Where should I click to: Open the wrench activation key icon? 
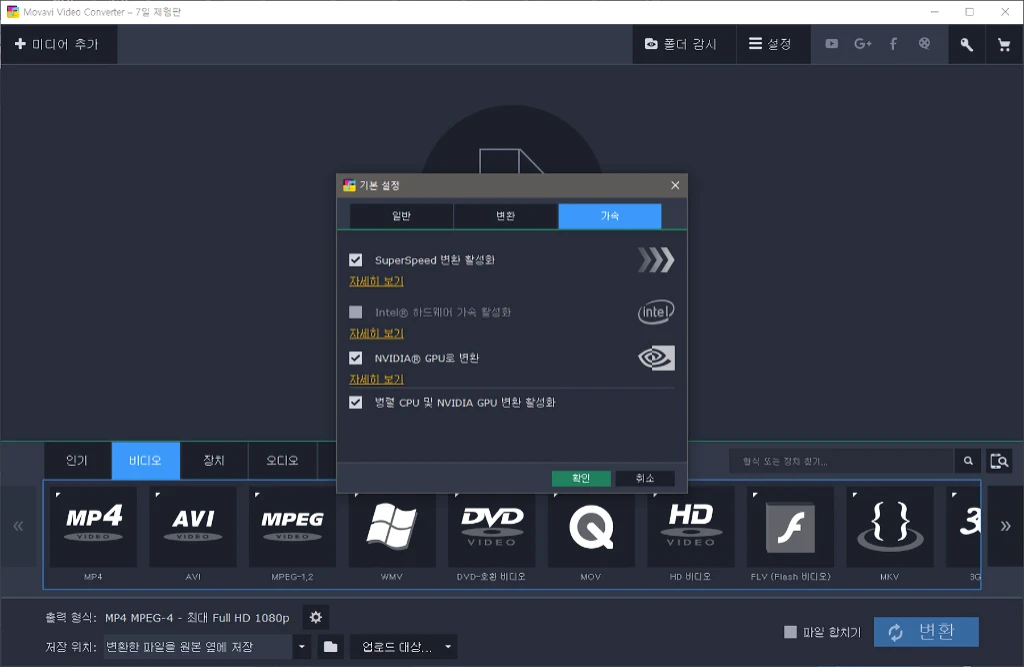[x=966, y=45]
